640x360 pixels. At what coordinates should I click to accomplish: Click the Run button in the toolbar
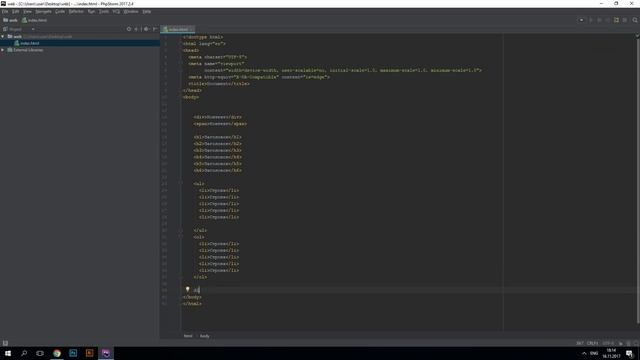(591, 20)
